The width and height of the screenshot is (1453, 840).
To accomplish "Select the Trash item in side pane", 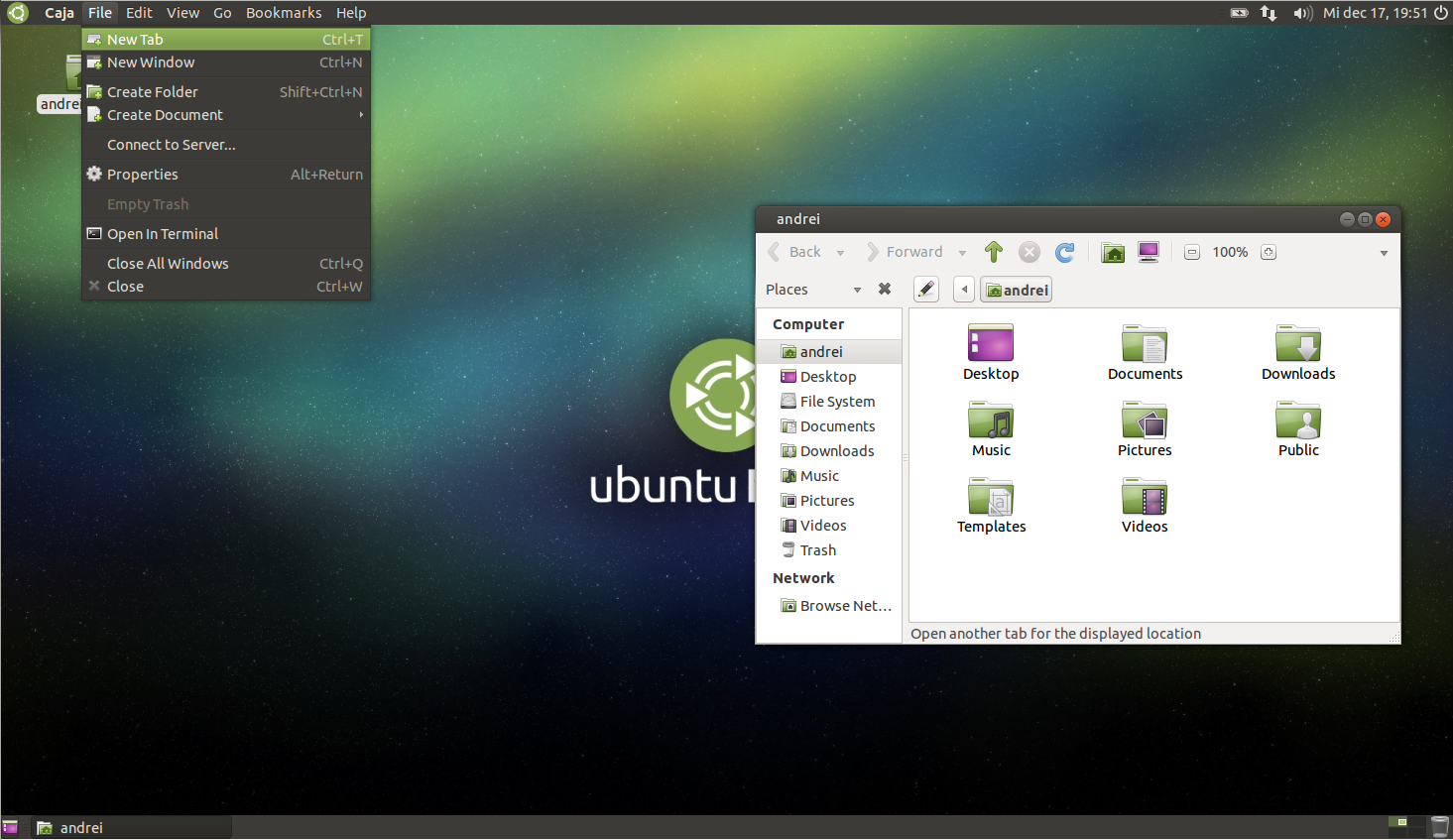I will point(815,549).
